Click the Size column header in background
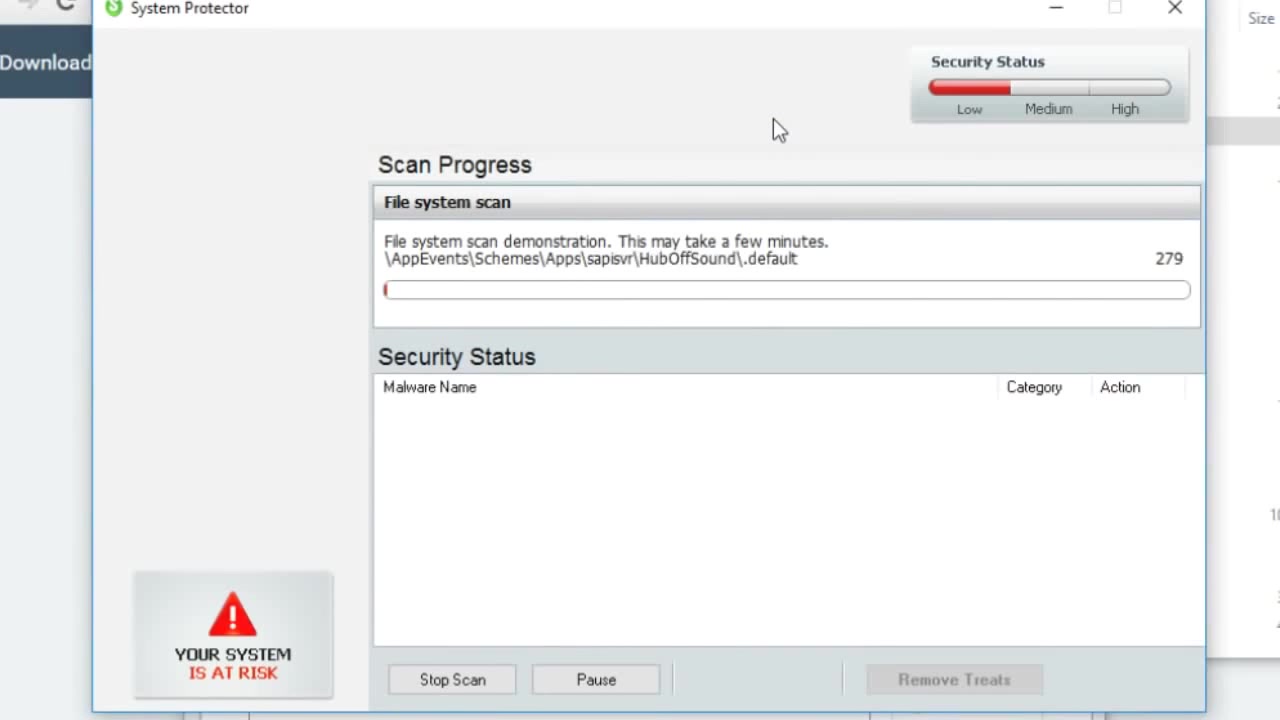The height and width of the screenshot is (720, 1280). [1261, 18]
